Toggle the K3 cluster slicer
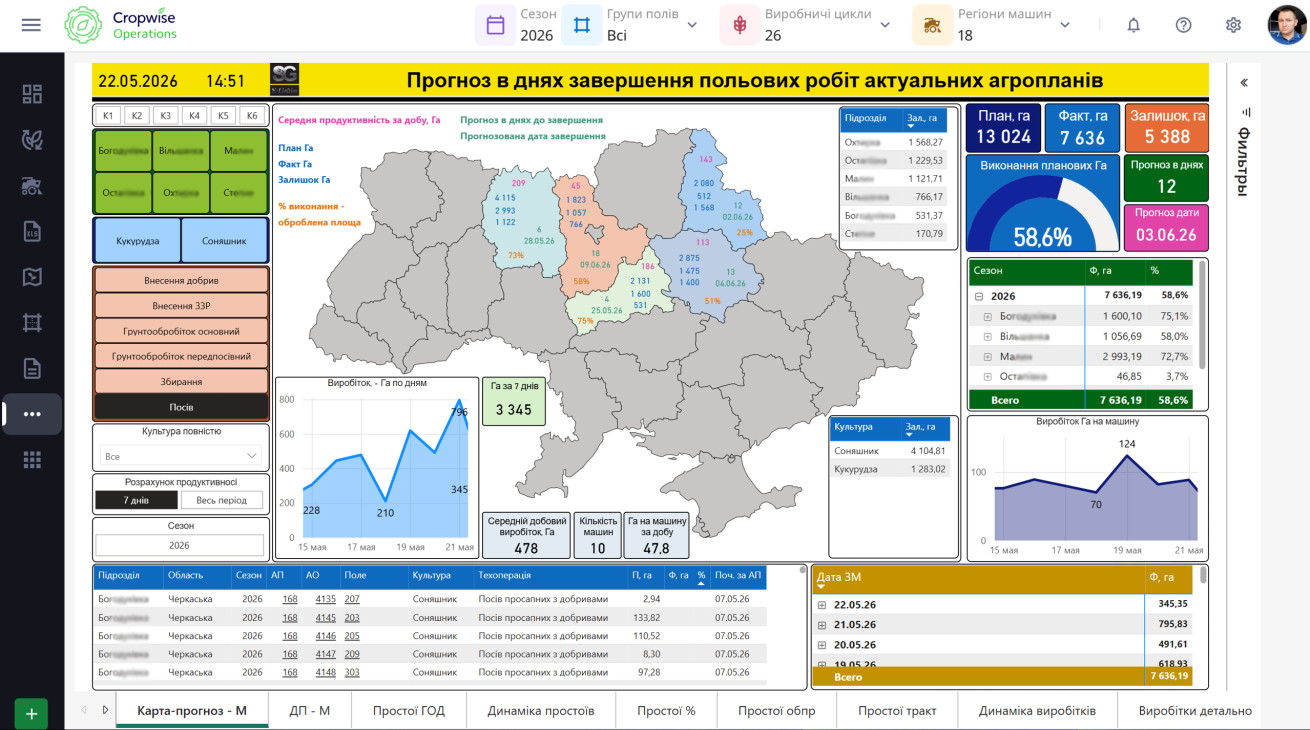Image resolution: width=1310 pixels, height=730 pixels. pyautogui.click(x=166, y=115)
